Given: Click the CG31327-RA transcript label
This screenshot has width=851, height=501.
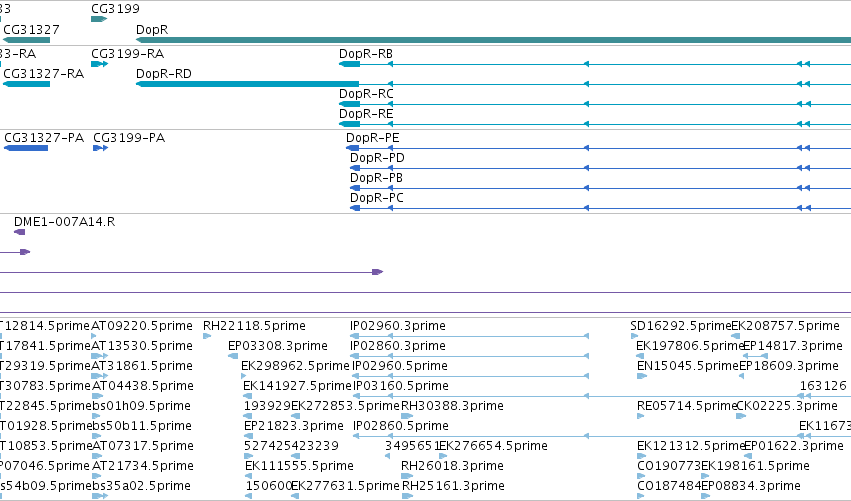Looking at the screenshot, I should tap(43, 74).
